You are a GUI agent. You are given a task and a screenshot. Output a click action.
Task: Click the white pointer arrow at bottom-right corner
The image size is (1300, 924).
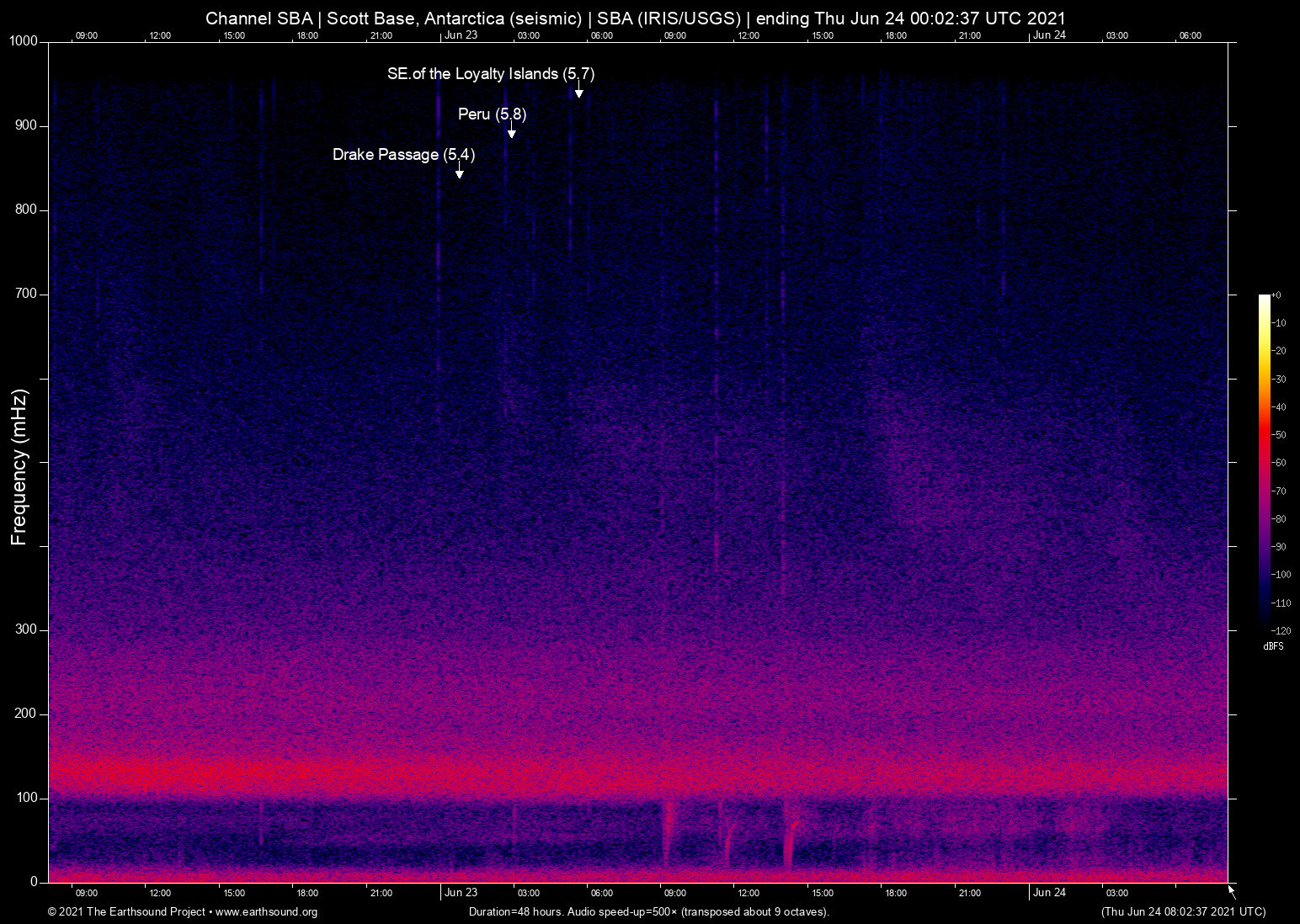(x=1232, y=891)
